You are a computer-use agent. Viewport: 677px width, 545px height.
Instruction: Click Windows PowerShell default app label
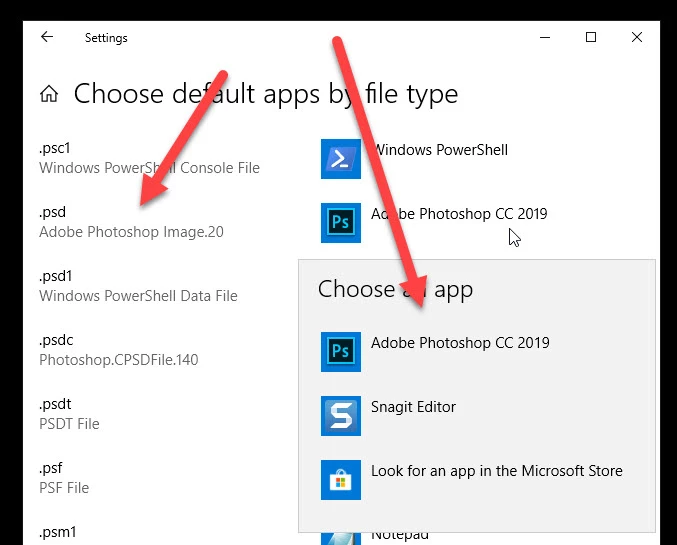[x=440, y=150]
